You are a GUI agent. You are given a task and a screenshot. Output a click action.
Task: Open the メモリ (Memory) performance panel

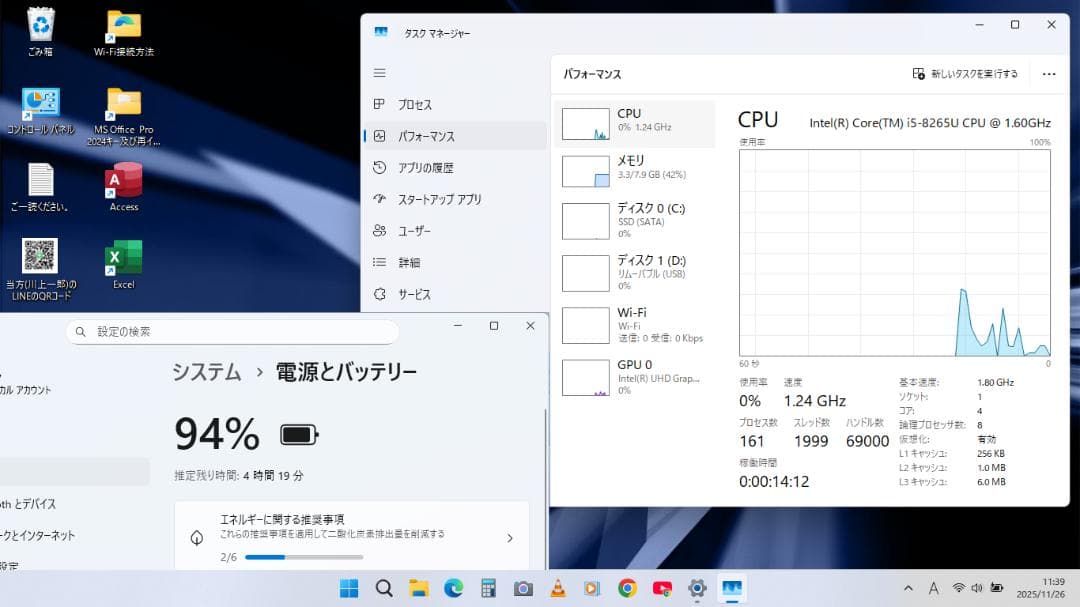pos(634,170)
